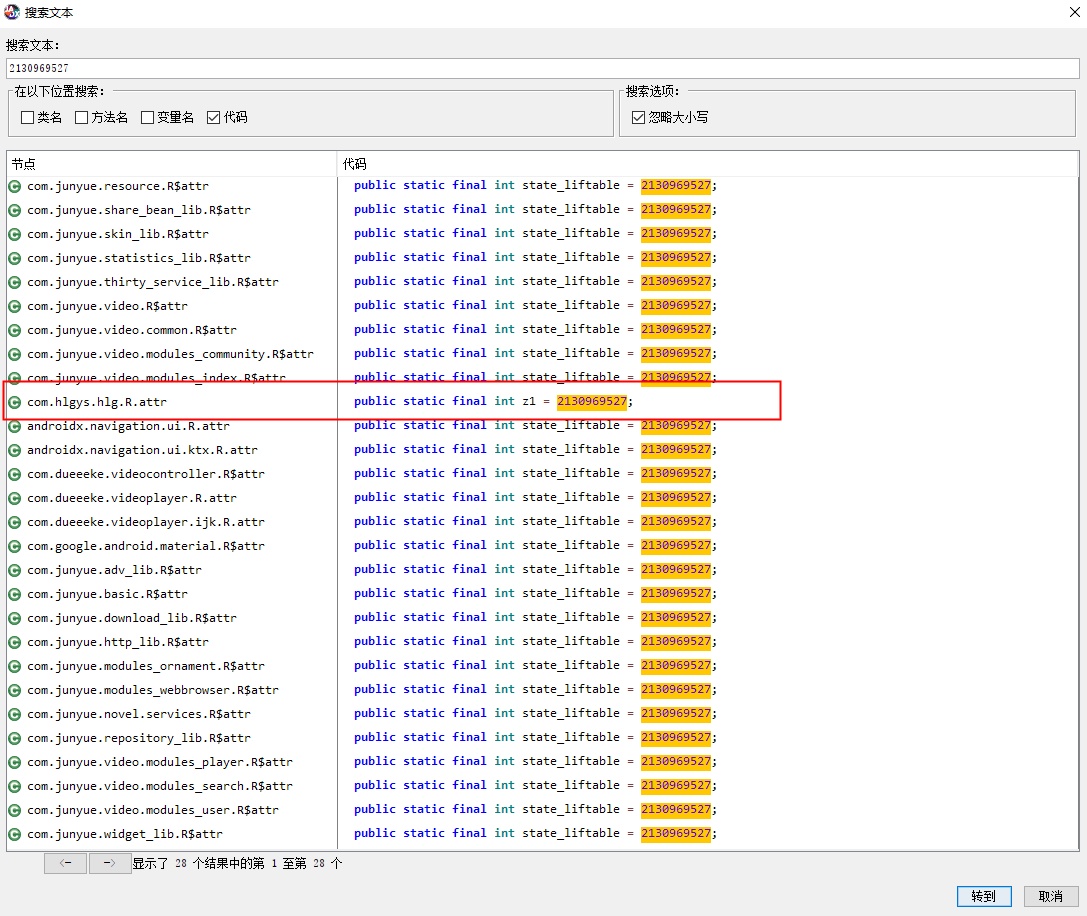
Task: Click class icon beside com.junyue.video.common.R$attr
Action: pos(15,330)
